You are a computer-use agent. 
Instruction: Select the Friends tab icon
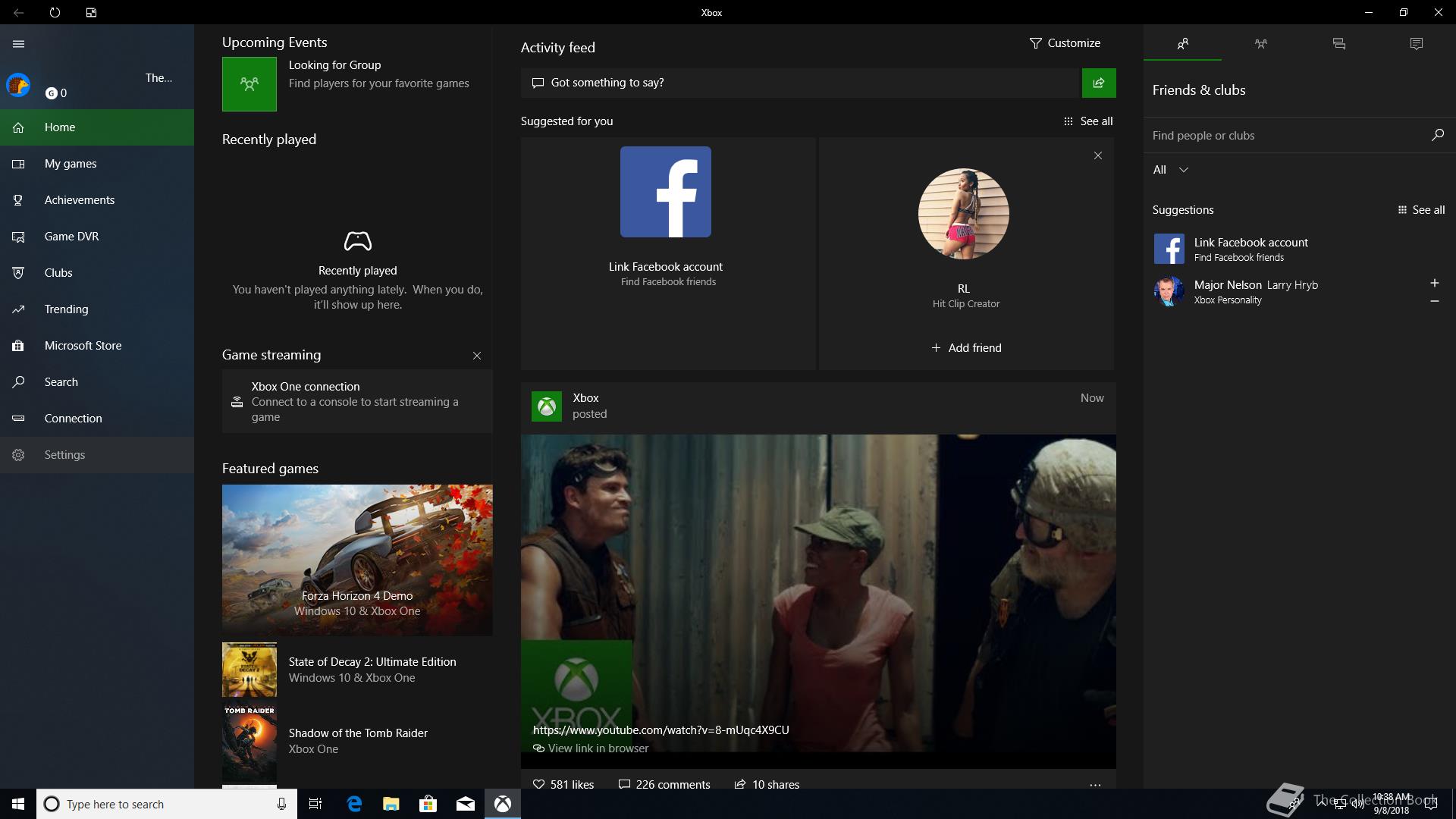click(x=1183, y=44)
